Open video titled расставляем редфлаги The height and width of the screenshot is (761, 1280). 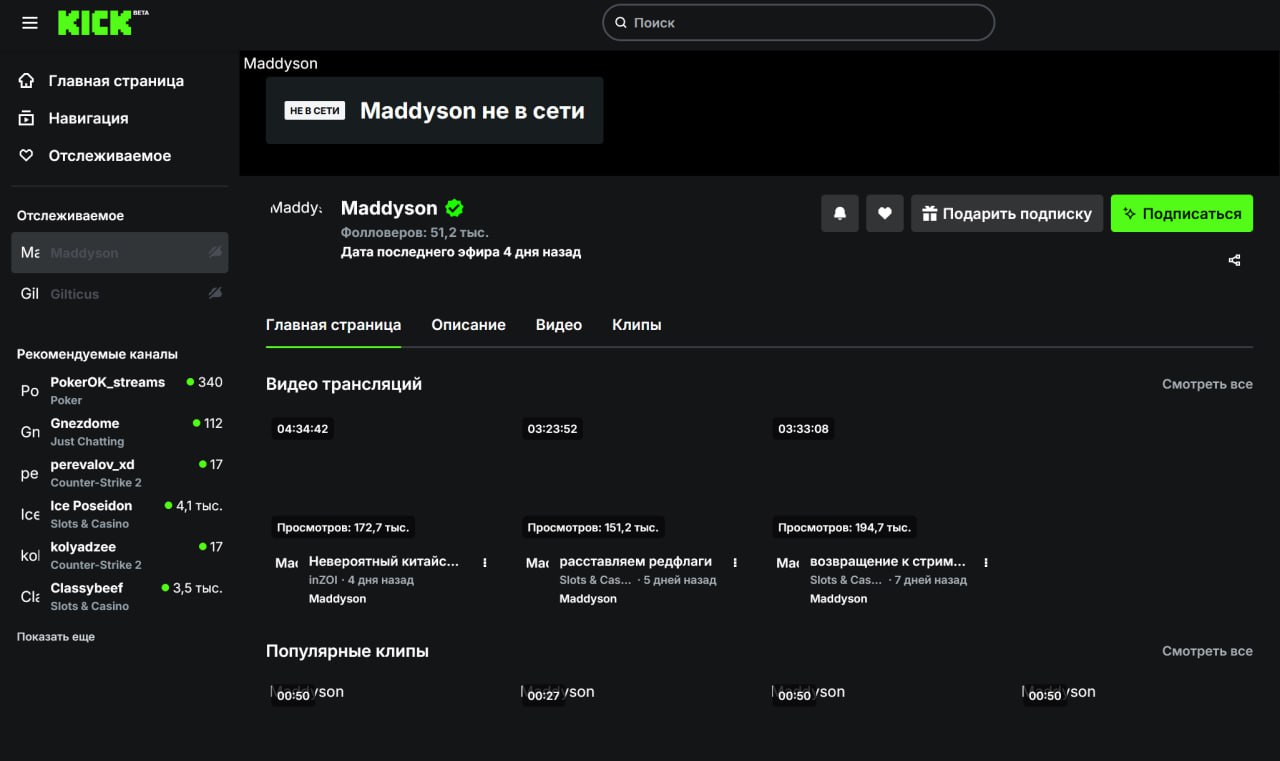(635, 562)
